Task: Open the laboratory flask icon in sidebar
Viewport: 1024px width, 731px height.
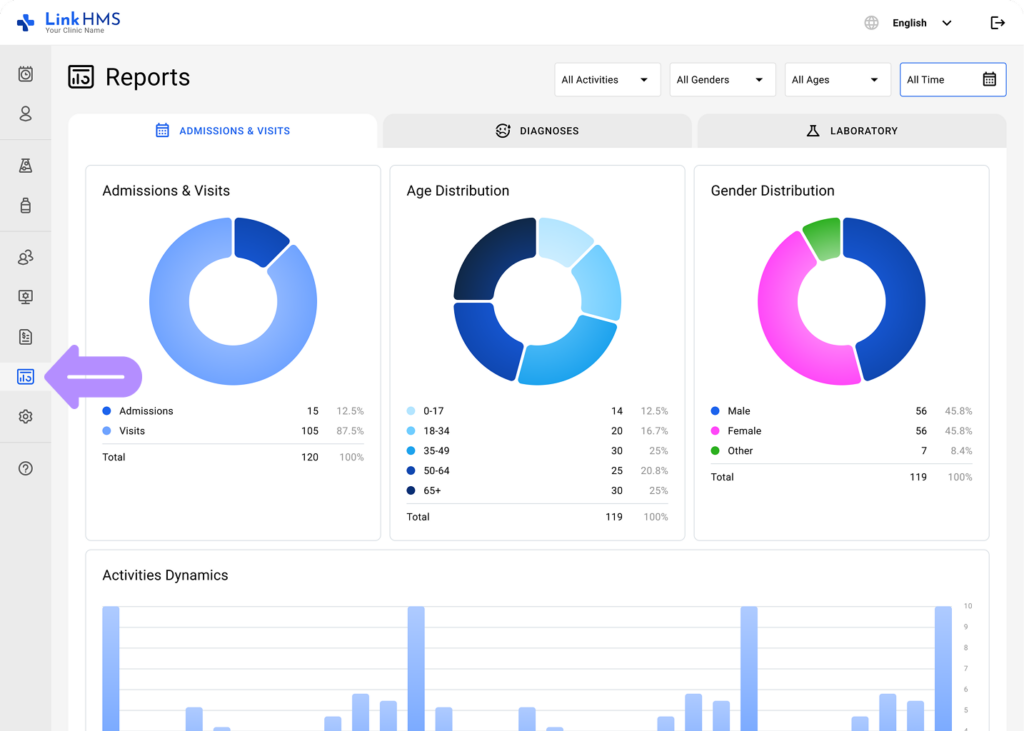Action: pos(24,164)
